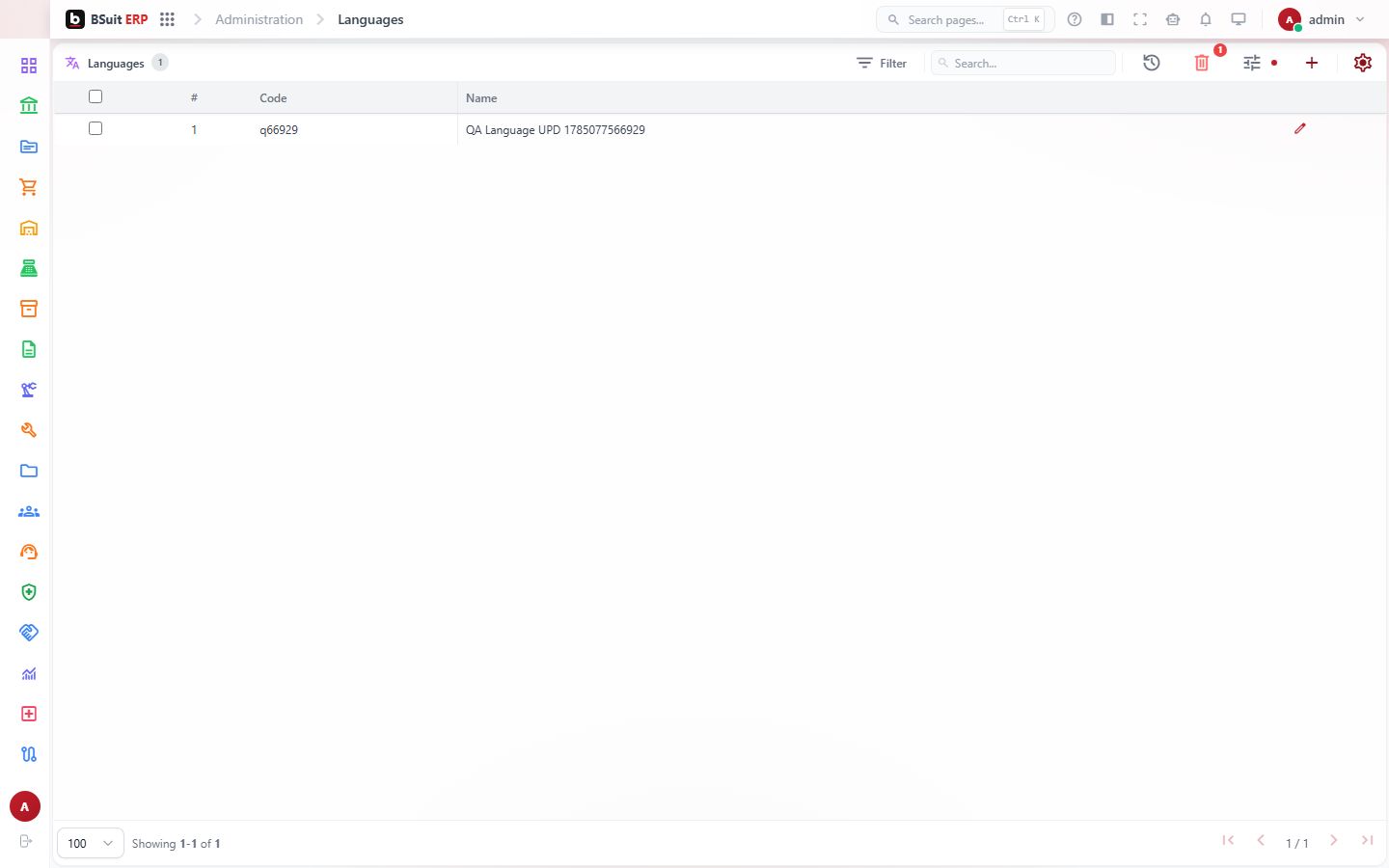Open the orange archive box icon

(x=29, y=309)
